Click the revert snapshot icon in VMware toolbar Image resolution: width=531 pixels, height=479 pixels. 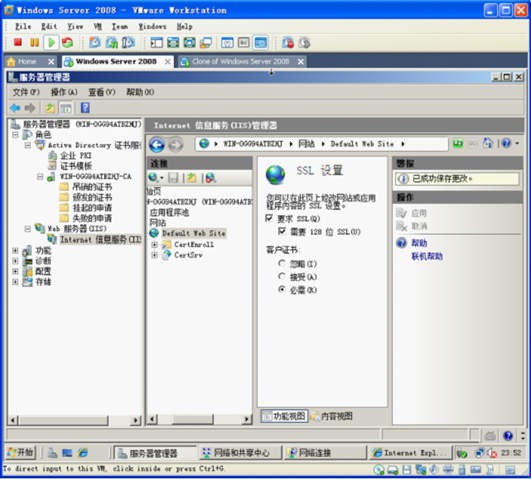tap(111, 43)
